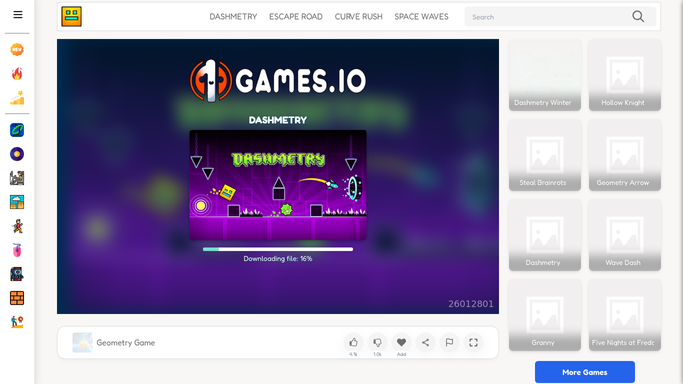
Task: Report the game with flag icon
Action: coord(449,343)
